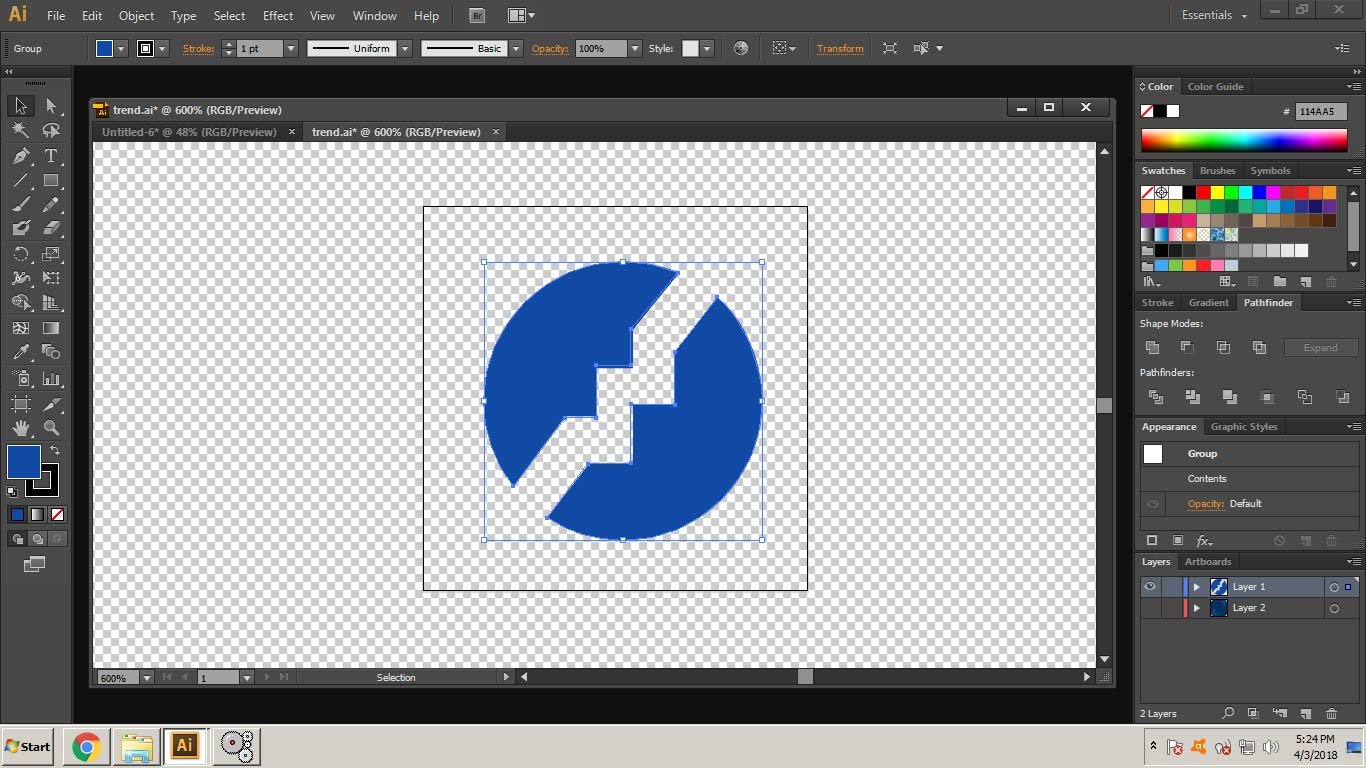The width and height of the screenshot is (1366, 768).
Task: Toggle the Opacity attribute eye in Appearance
Action: coord(1152,504)
